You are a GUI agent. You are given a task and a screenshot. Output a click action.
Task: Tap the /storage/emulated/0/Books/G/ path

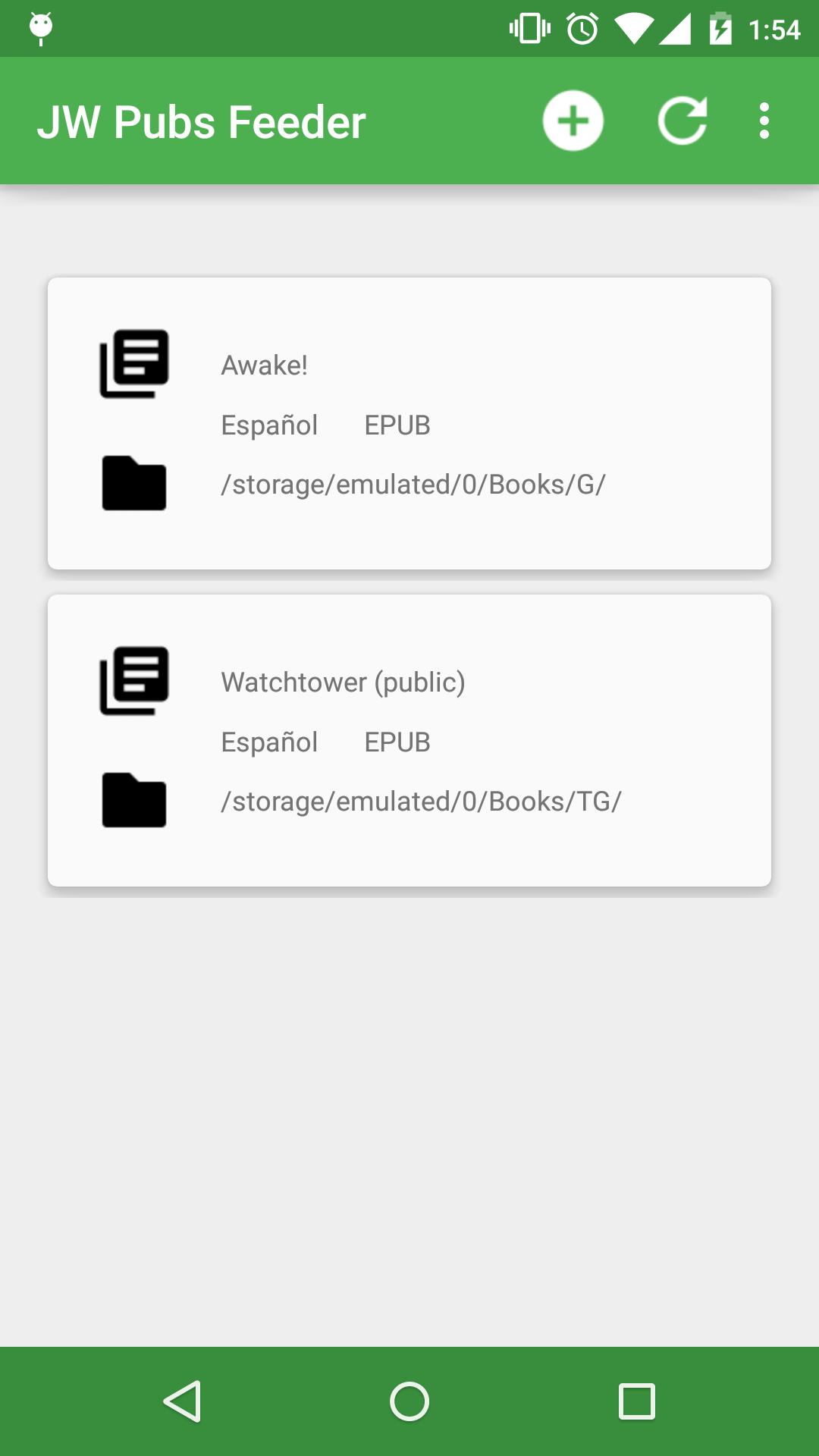413,485
